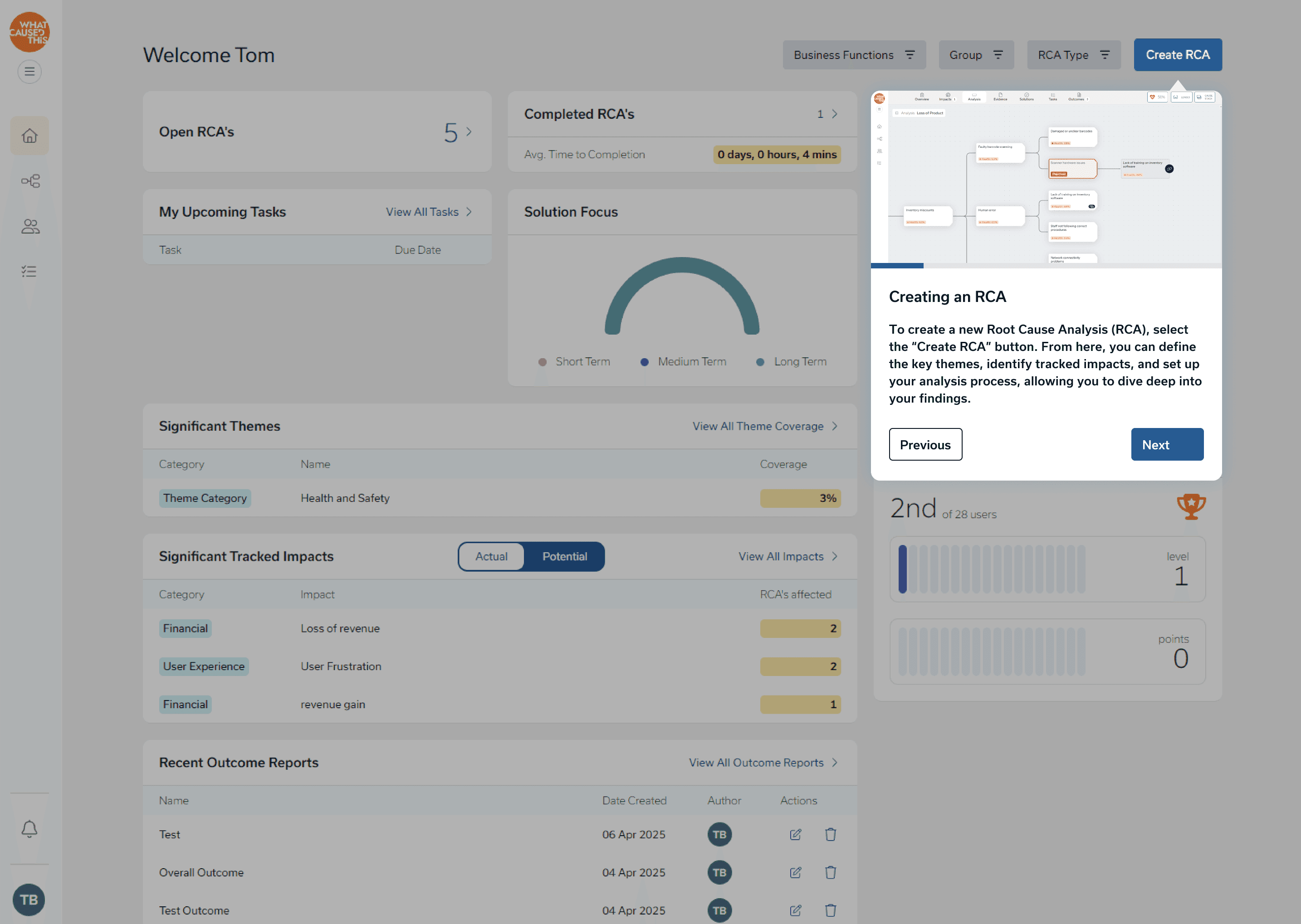
Task: Click the Health and Safety coverage bar
Action: tap(800, 498)
